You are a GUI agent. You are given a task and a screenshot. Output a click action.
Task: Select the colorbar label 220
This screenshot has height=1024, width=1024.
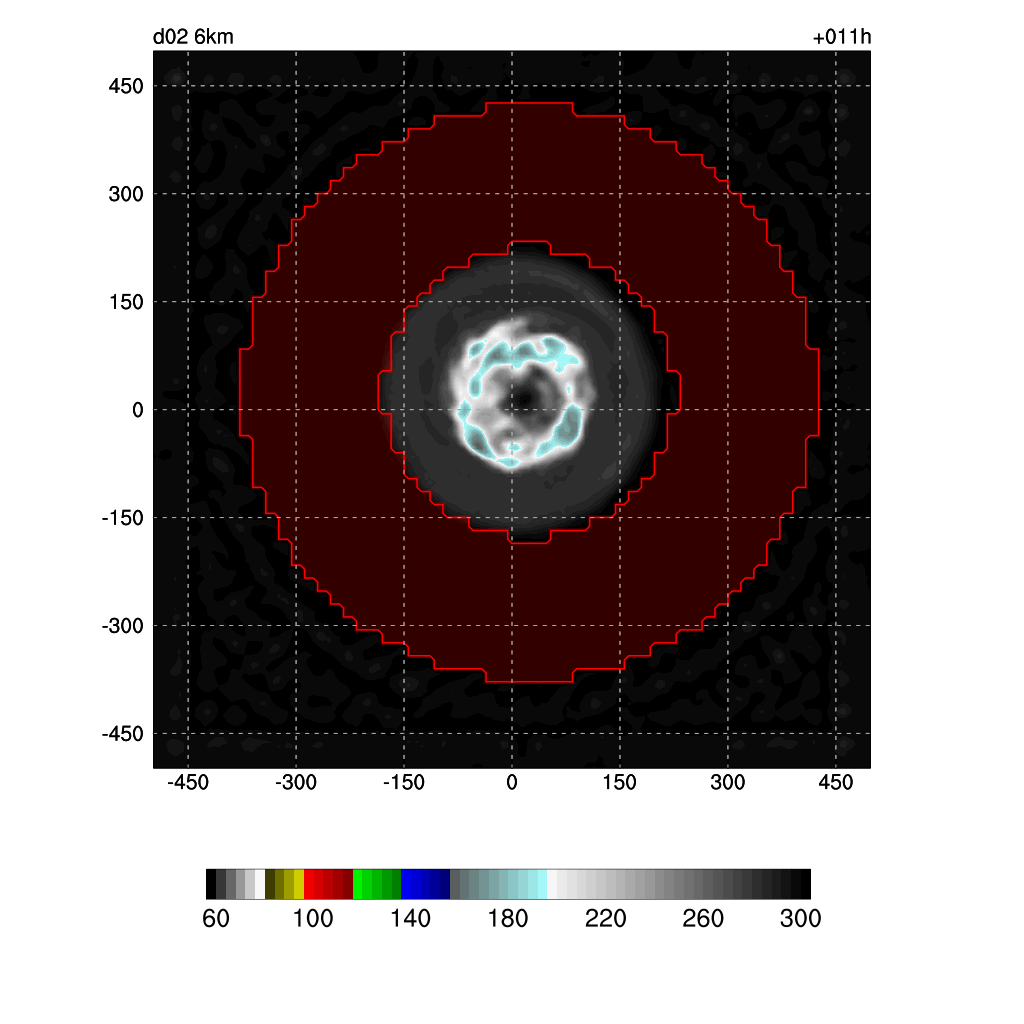point(605,919)
